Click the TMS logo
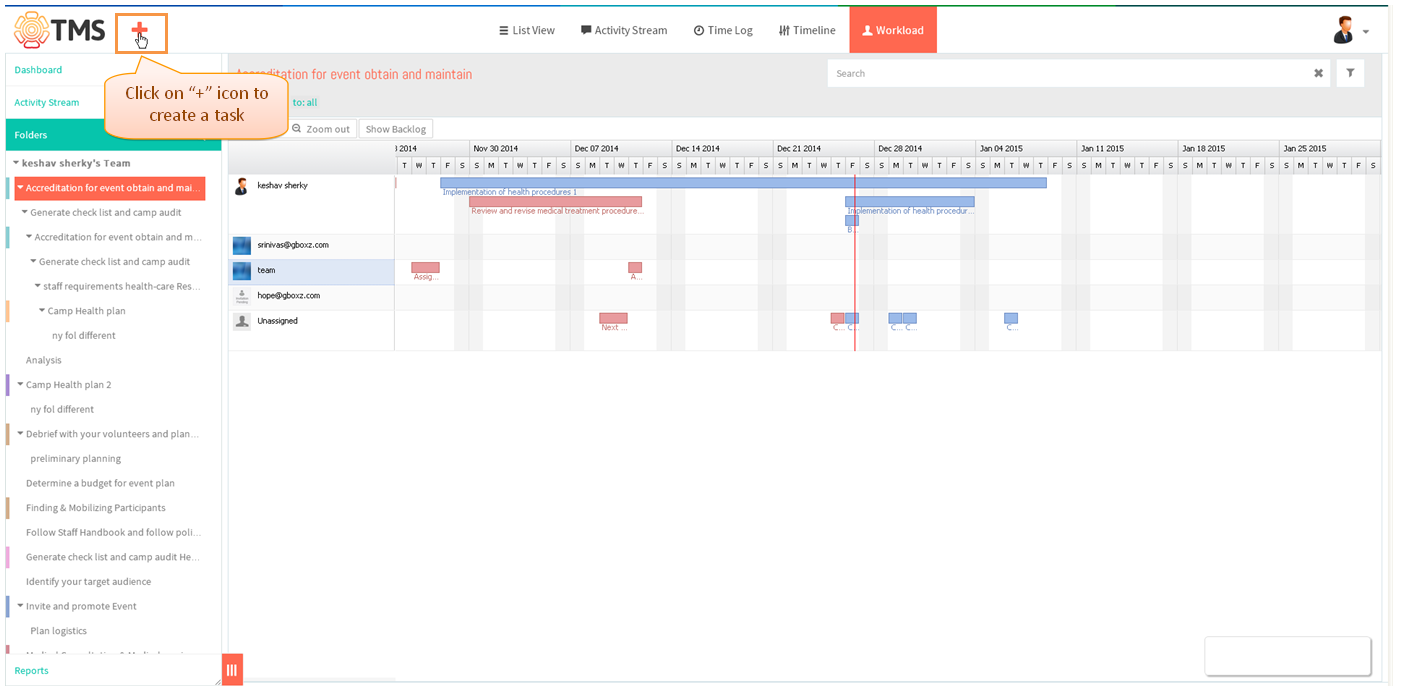This screenshot has width=1402, height=686. coord(60,31)
